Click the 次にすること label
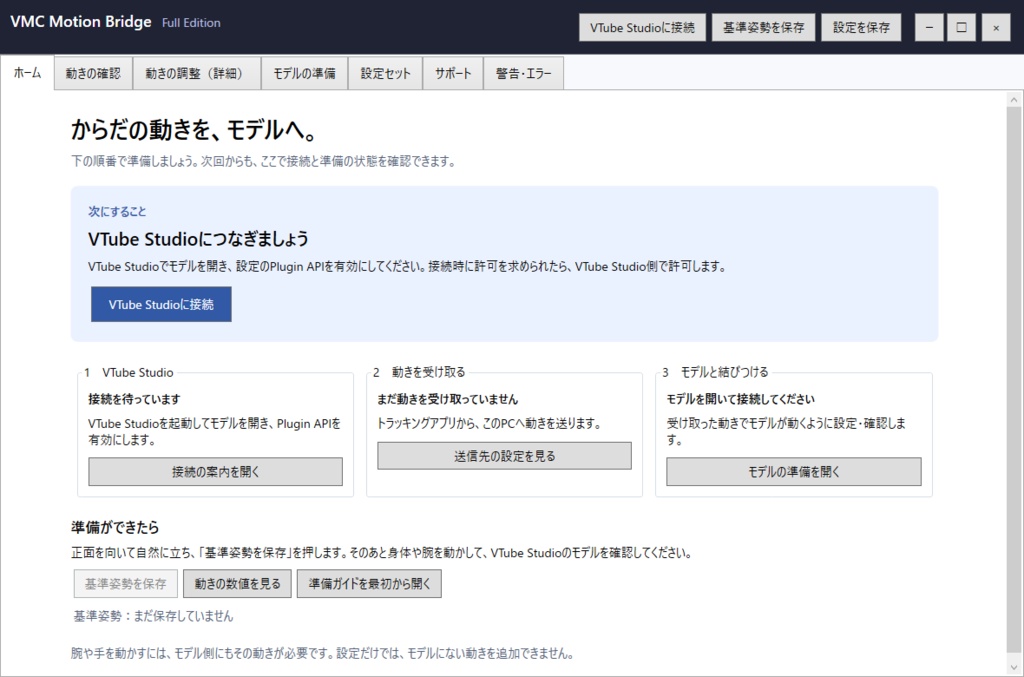The width and height of the screenshot is (1024, 677). [117, 212]
